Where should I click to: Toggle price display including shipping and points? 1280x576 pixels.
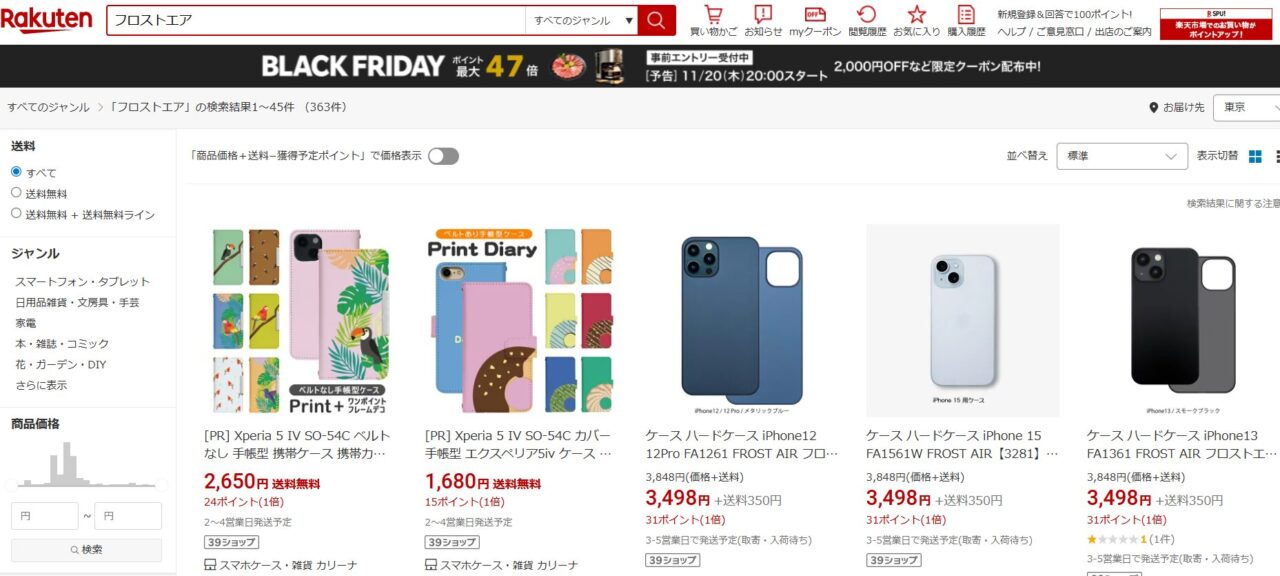443,156
